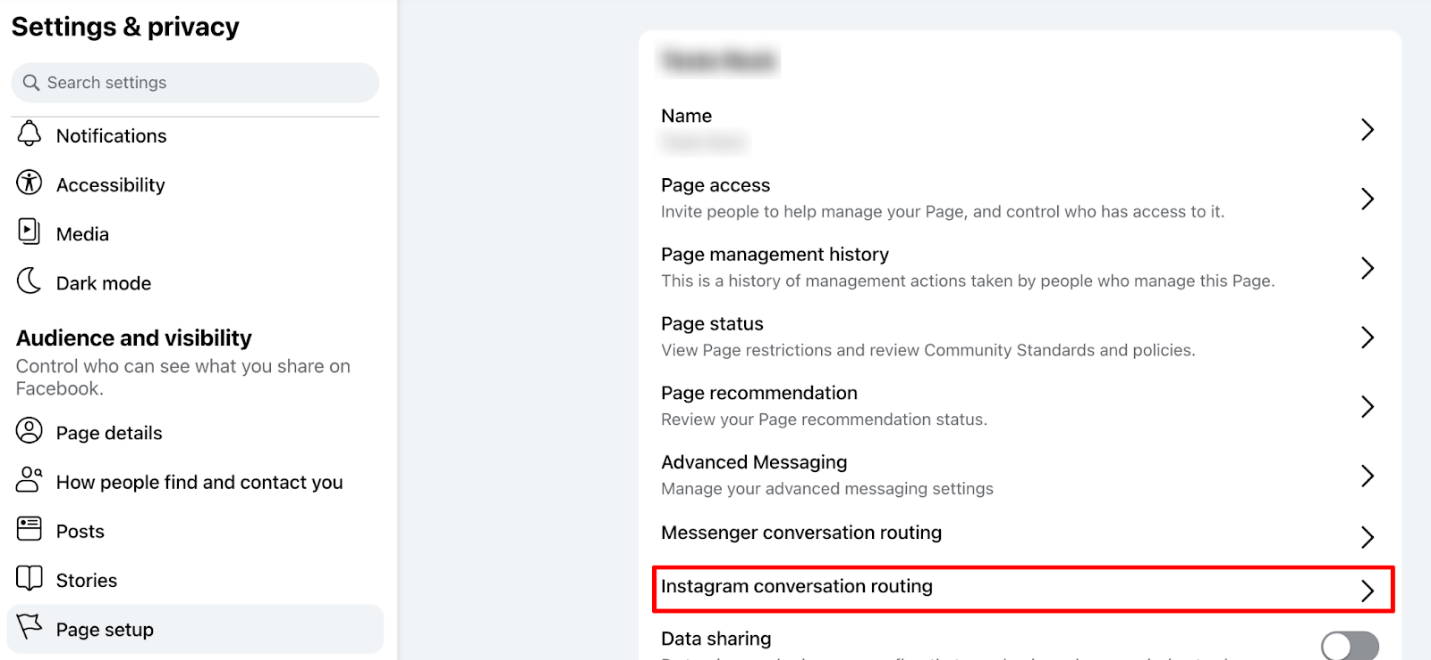Click the Posts icon in the sidebar

coord(30,530)
